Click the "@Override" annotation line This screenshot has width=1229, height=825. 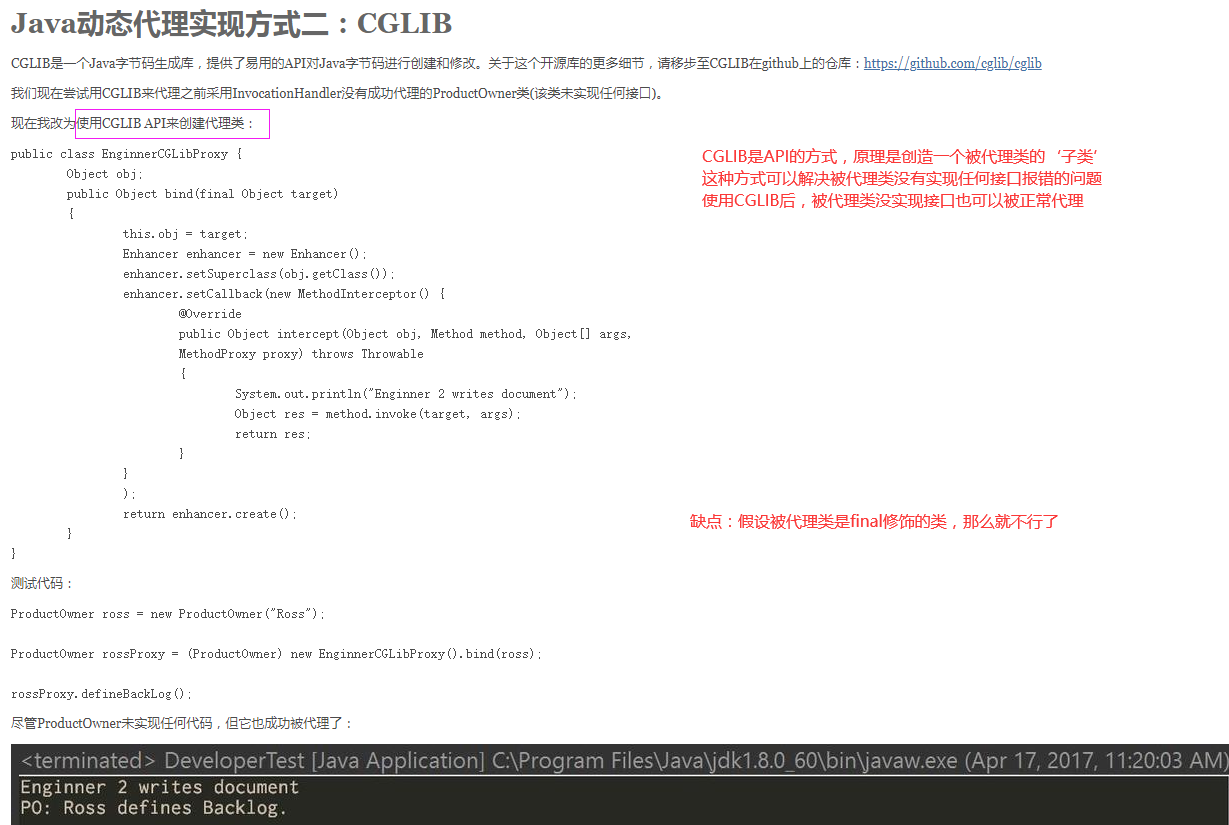[210, 314]
